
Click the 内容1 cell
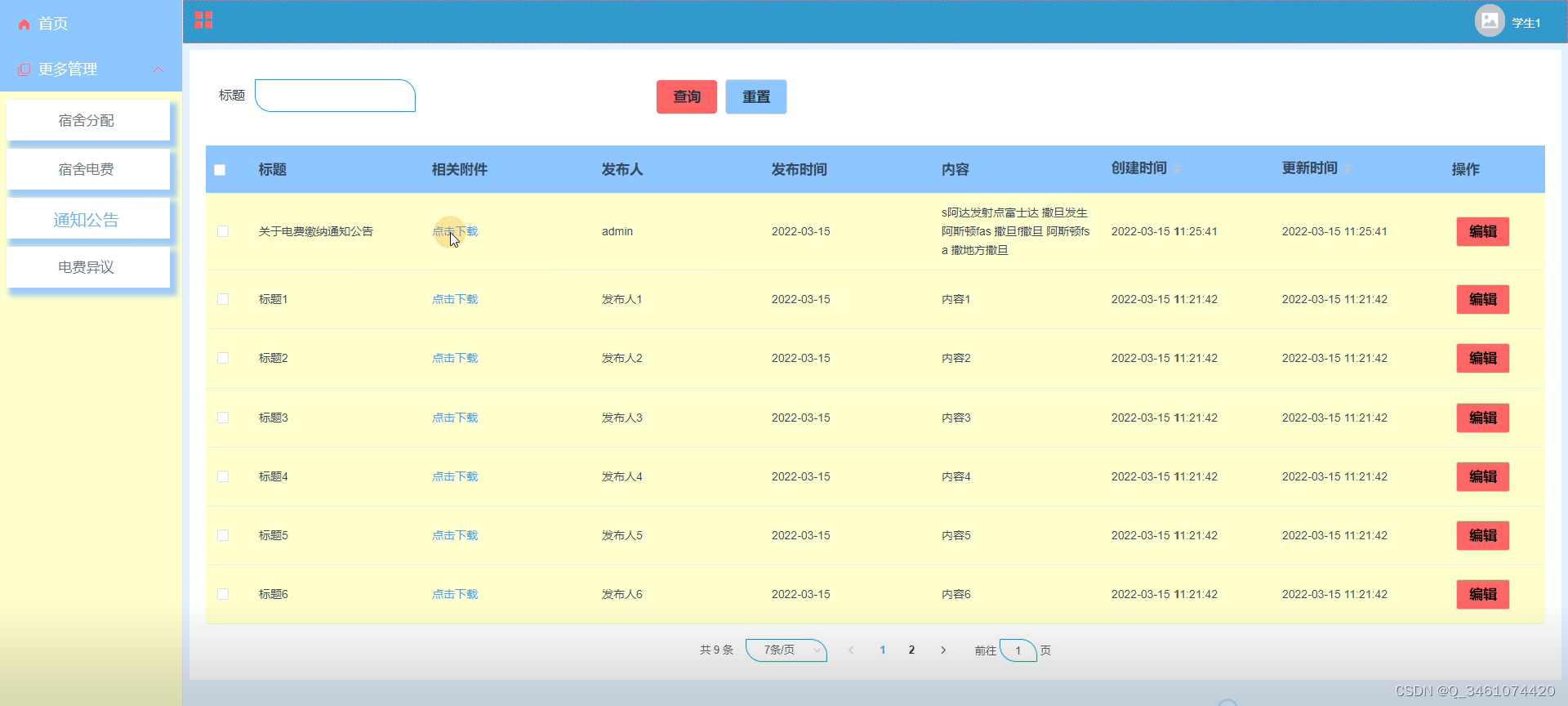pos(956,299)
